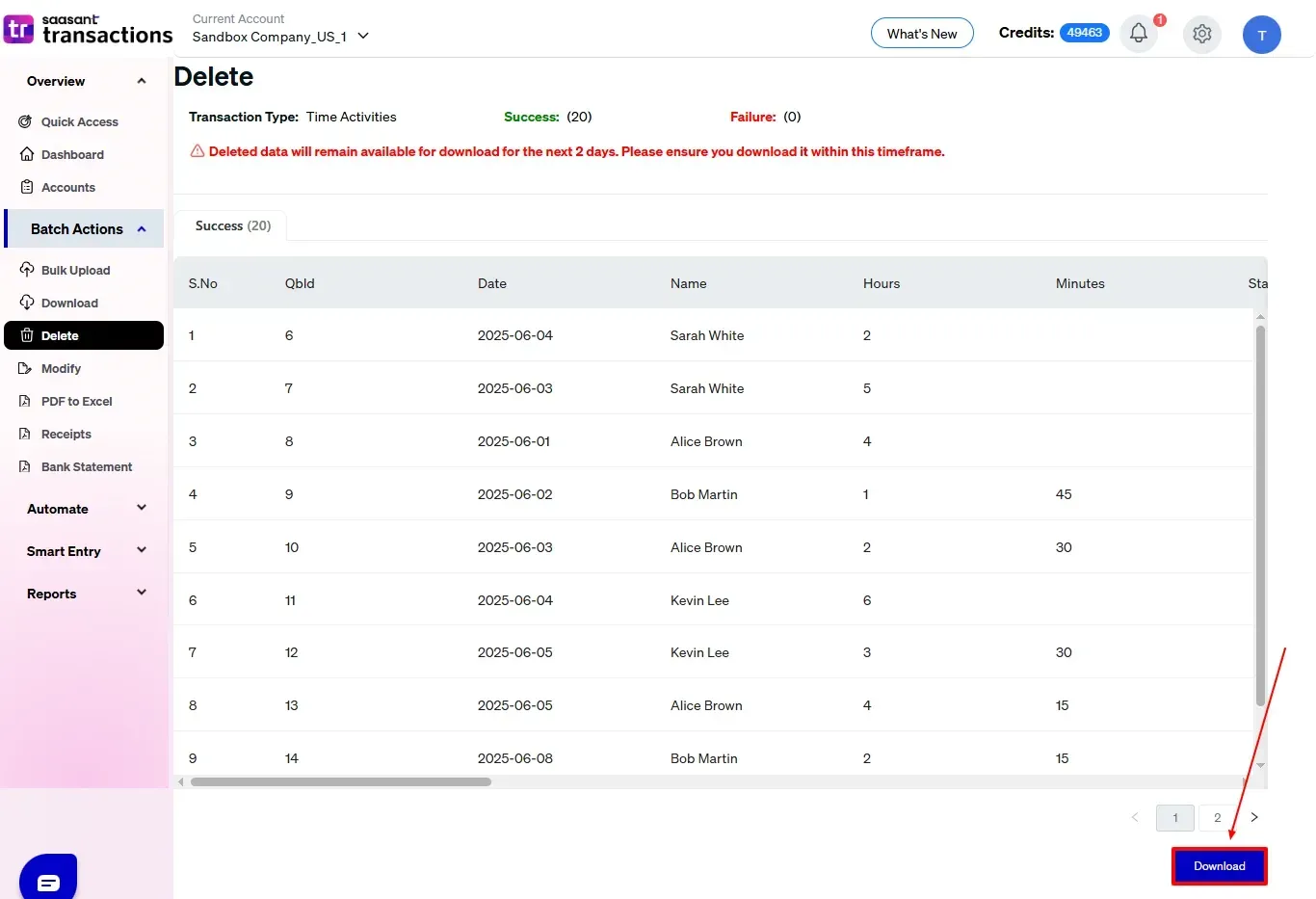Open Modify page from sidebar
The height and width of the screenshot is (899, 1316).
point(61,368)
